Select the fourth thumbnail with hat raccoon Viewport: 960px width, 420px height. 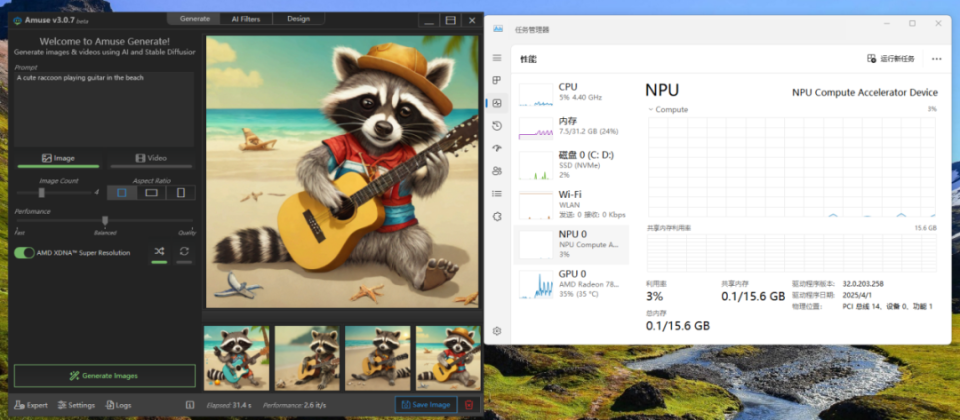[x=448, y=358]
